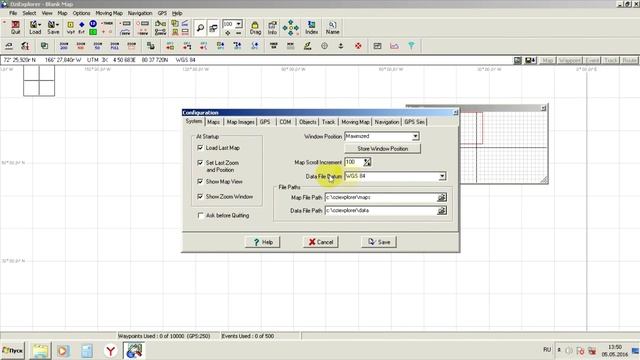Click the teal funnel icon on second toolbar
This screenshot has width=640, height=360.
411,46
